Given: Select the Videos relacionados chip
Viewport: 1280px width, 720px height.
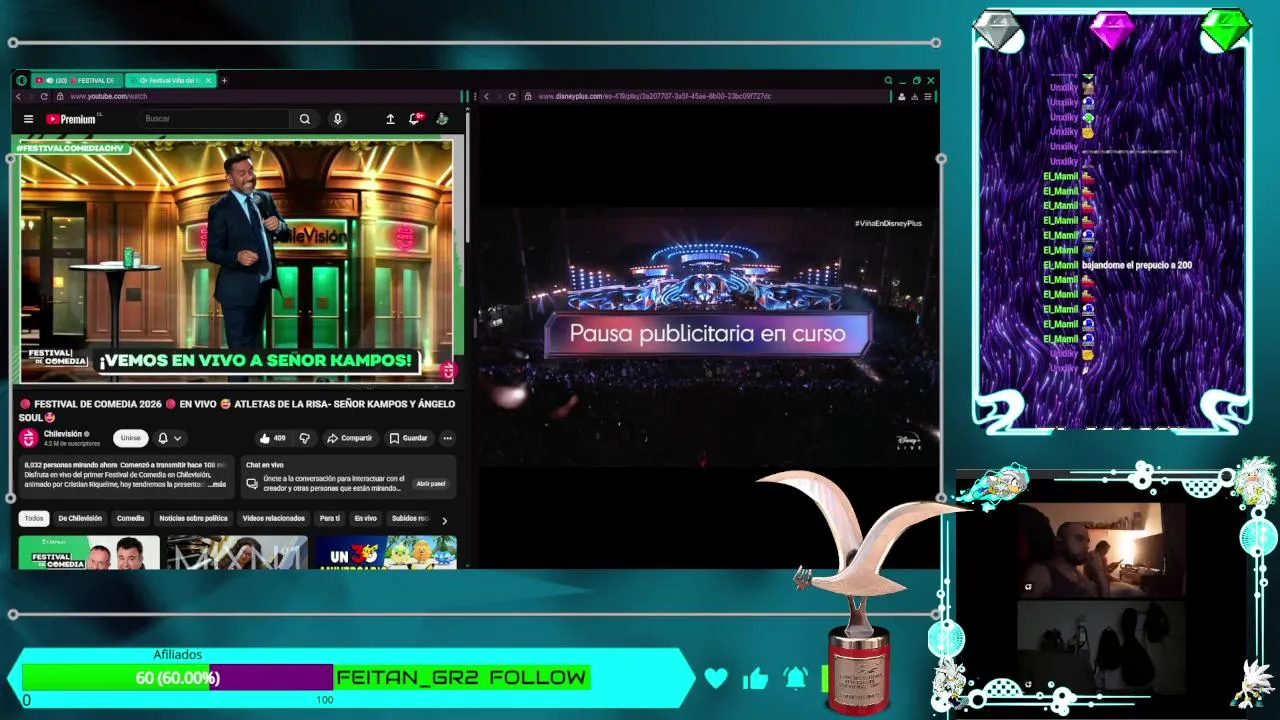Looking at the screenshot, I should [x=273, y=518].
